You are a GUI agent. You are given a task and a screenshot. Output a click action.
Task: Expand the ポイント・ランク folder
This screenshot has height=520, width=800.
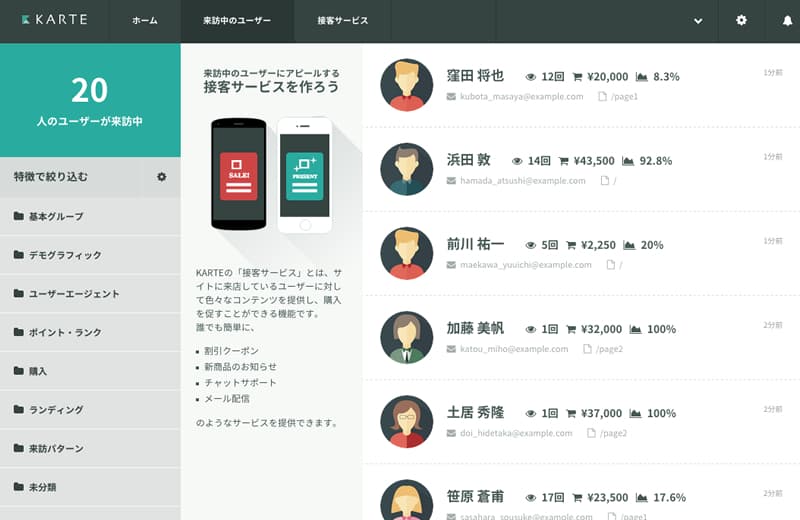pyautogui.click(x=90, y=332)
